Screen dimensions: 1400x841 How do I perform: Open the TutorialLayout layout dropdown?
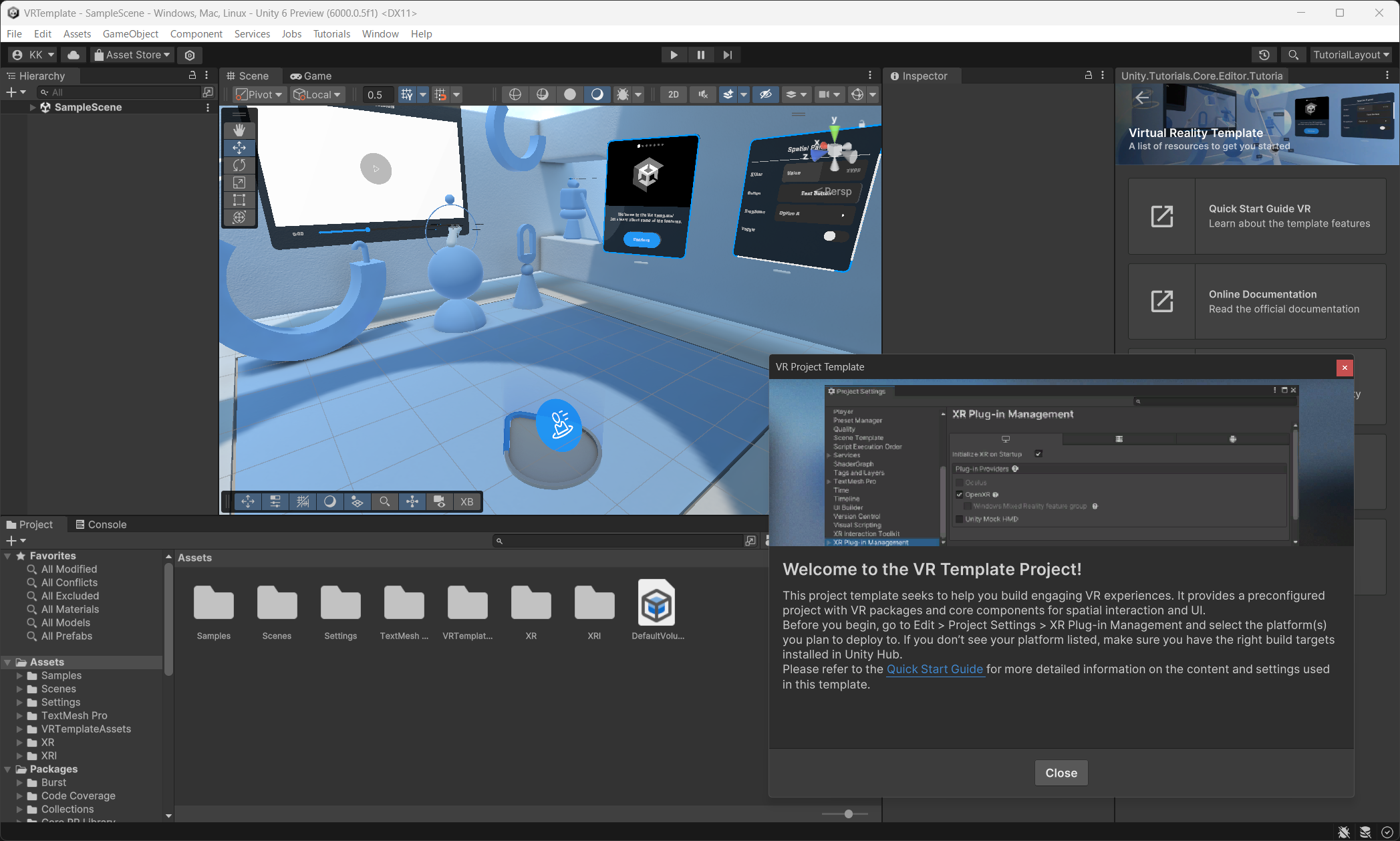point(1351,55)
